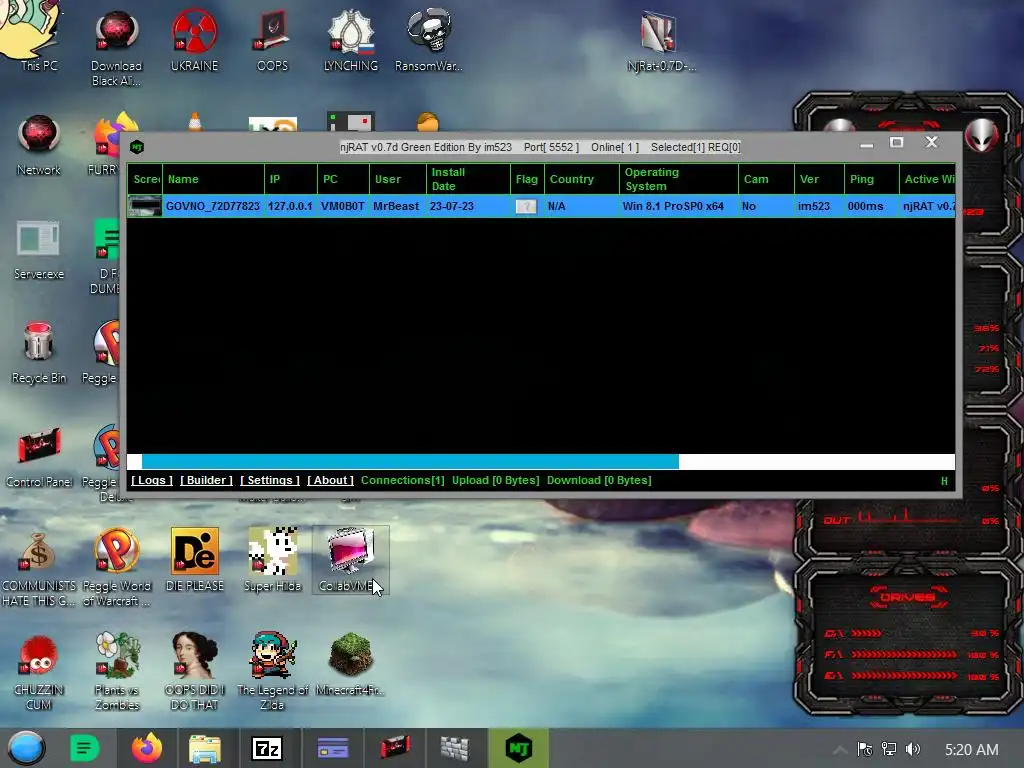Click the client screen thumbnail
Screen dimensions: 1024x768
click(x=144, y=206)
